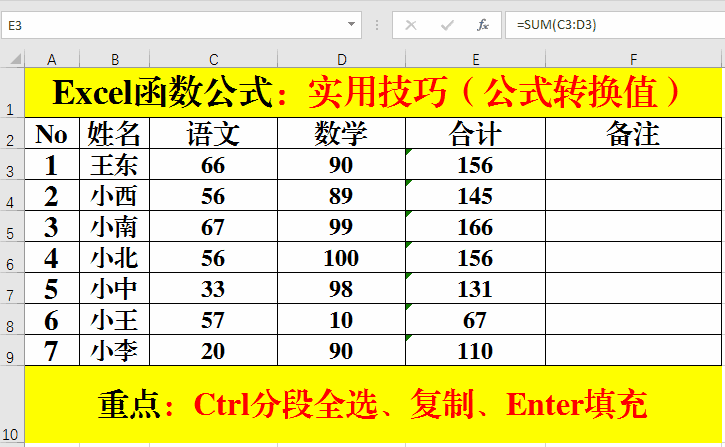Image resolution: width=725 pixels, height=447 pixels.
Task: Select row 4 header
Action: [12, 195]
